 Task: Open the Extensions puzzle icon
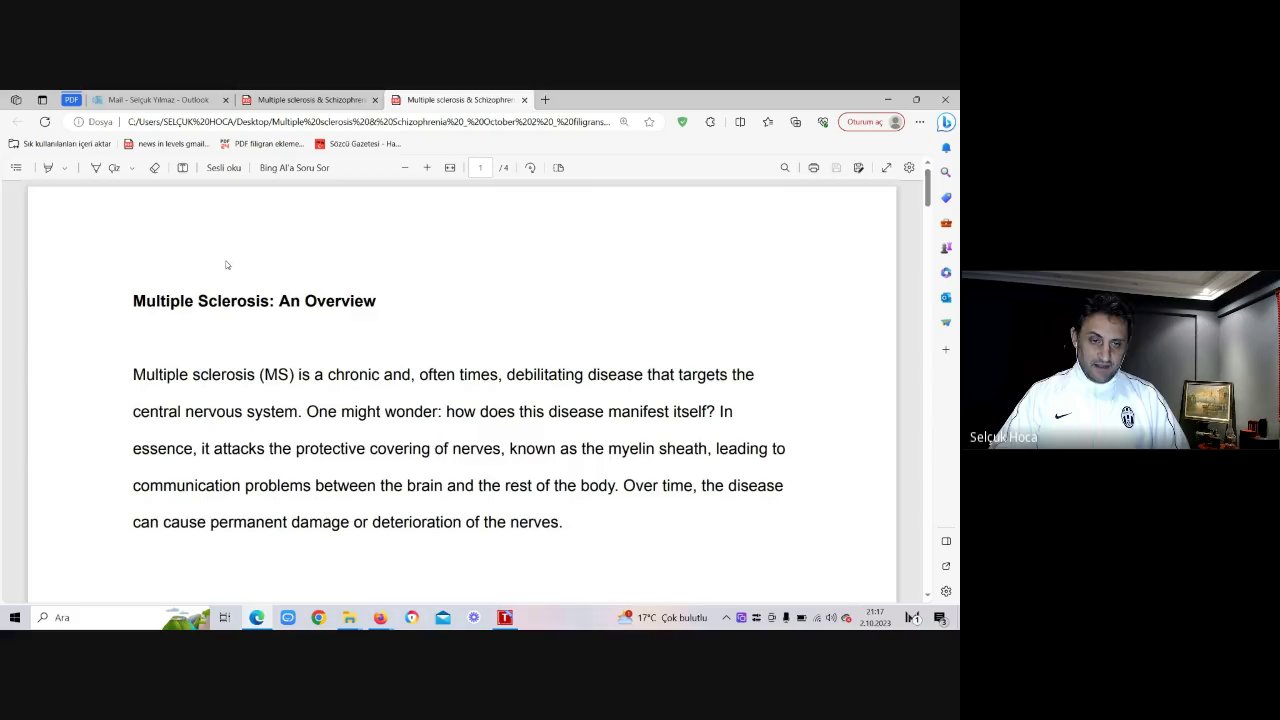(x=710, y=122)
